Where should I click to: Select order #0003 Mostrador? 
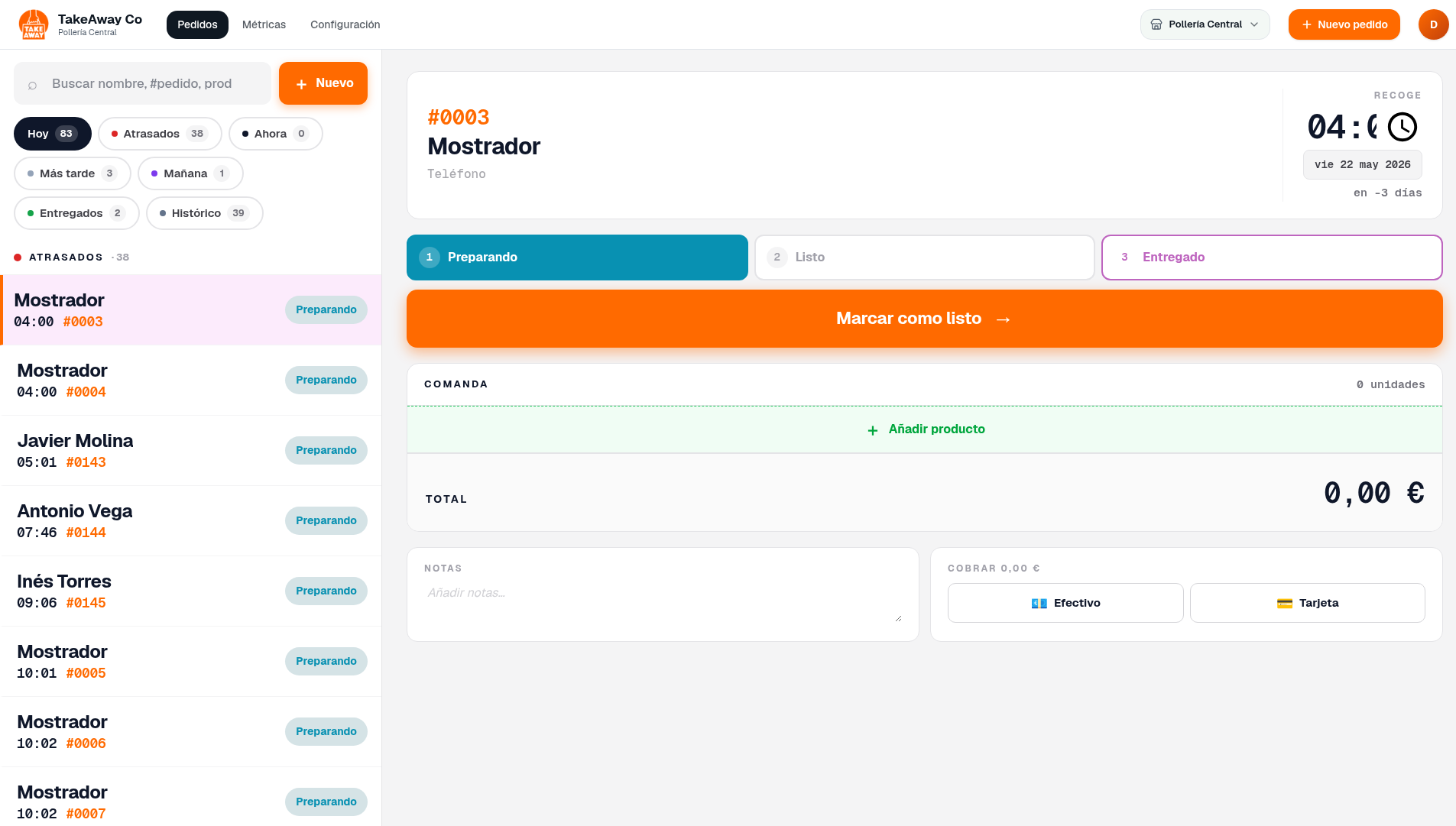click(191, 309)
